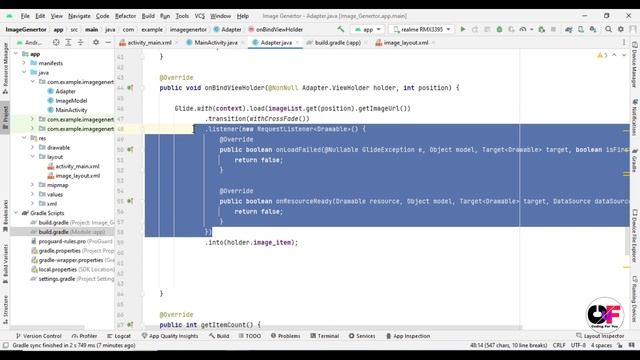Open the app run configuration dropdown
640x360 pixels.
click(367, 29)
